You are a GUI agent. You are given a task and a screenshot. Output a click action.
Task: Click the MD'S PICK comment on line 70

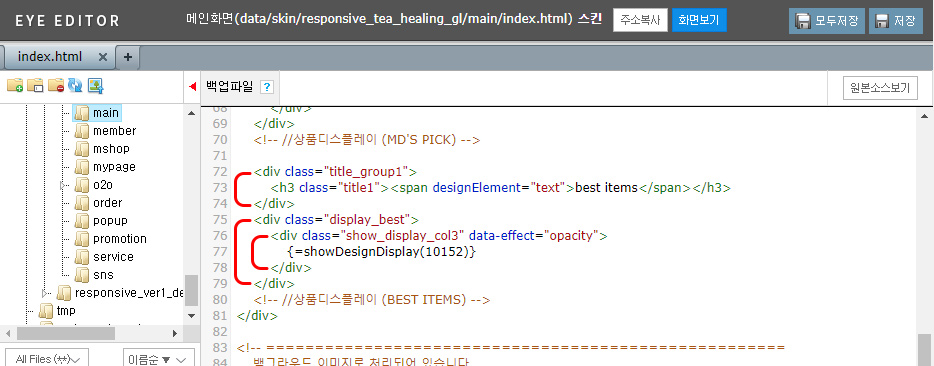pyautogui.click(x=367, y=140)
